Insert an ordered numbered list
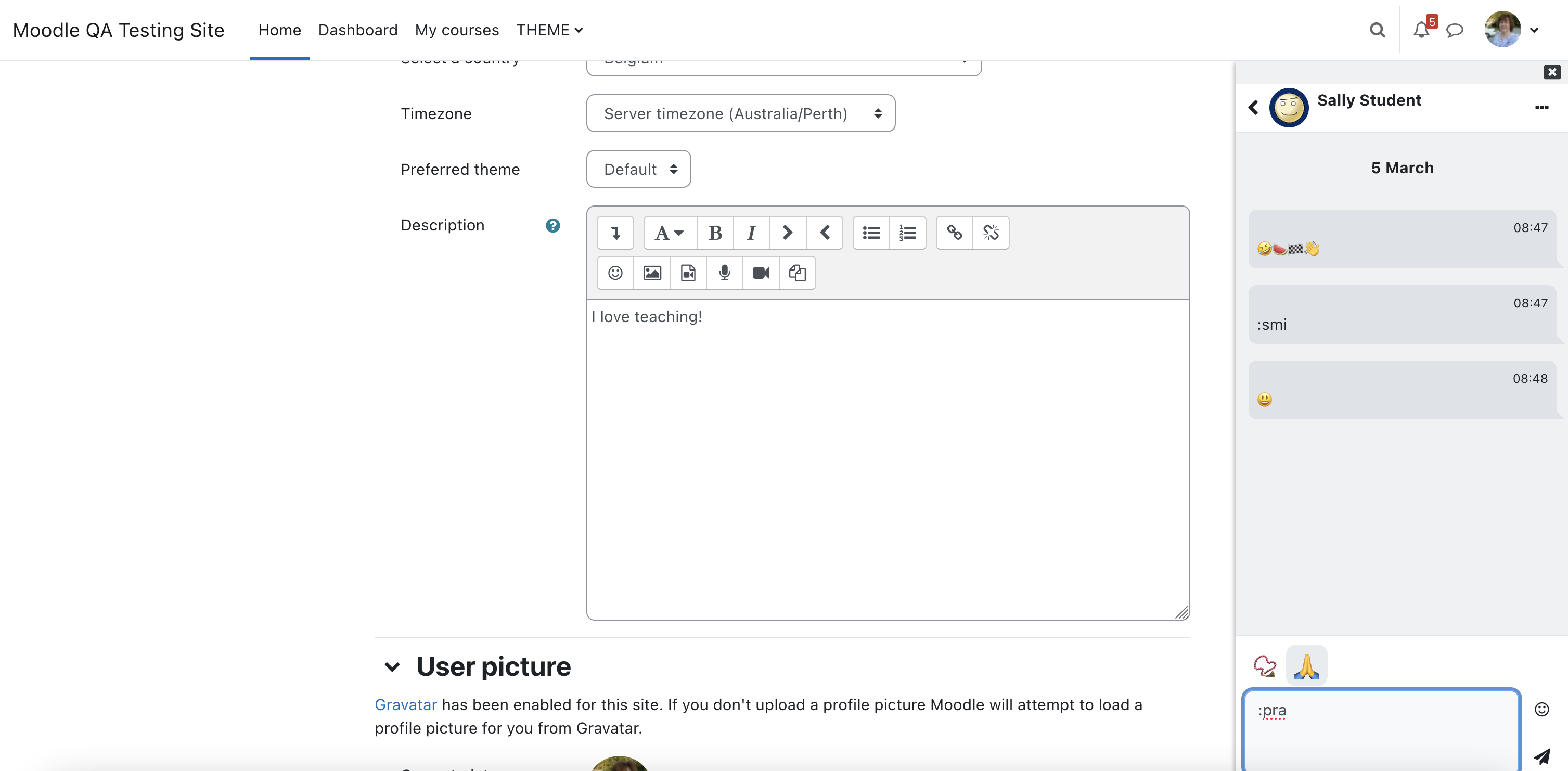 [x=908, y=233]
